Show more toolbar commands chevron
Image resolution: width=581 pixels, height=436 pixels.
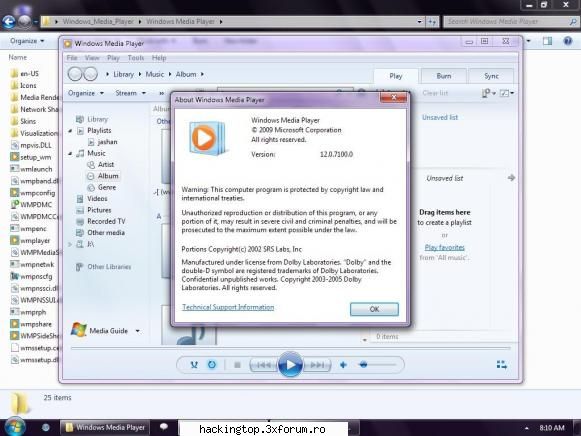(162, 93)
